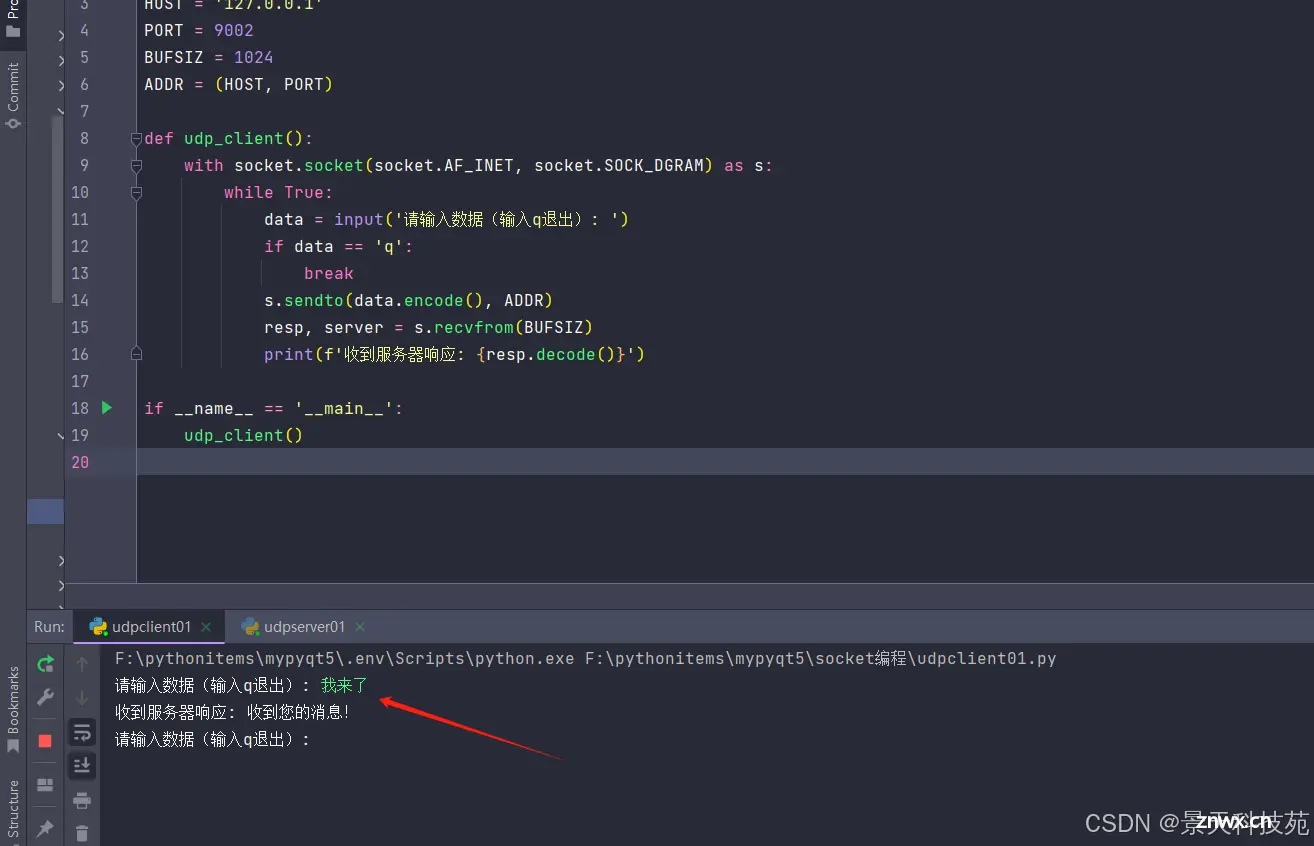Click 'BUFSIZ = 1024' code line
Screen dimensions: 1314x846
[x=209, y=57]
